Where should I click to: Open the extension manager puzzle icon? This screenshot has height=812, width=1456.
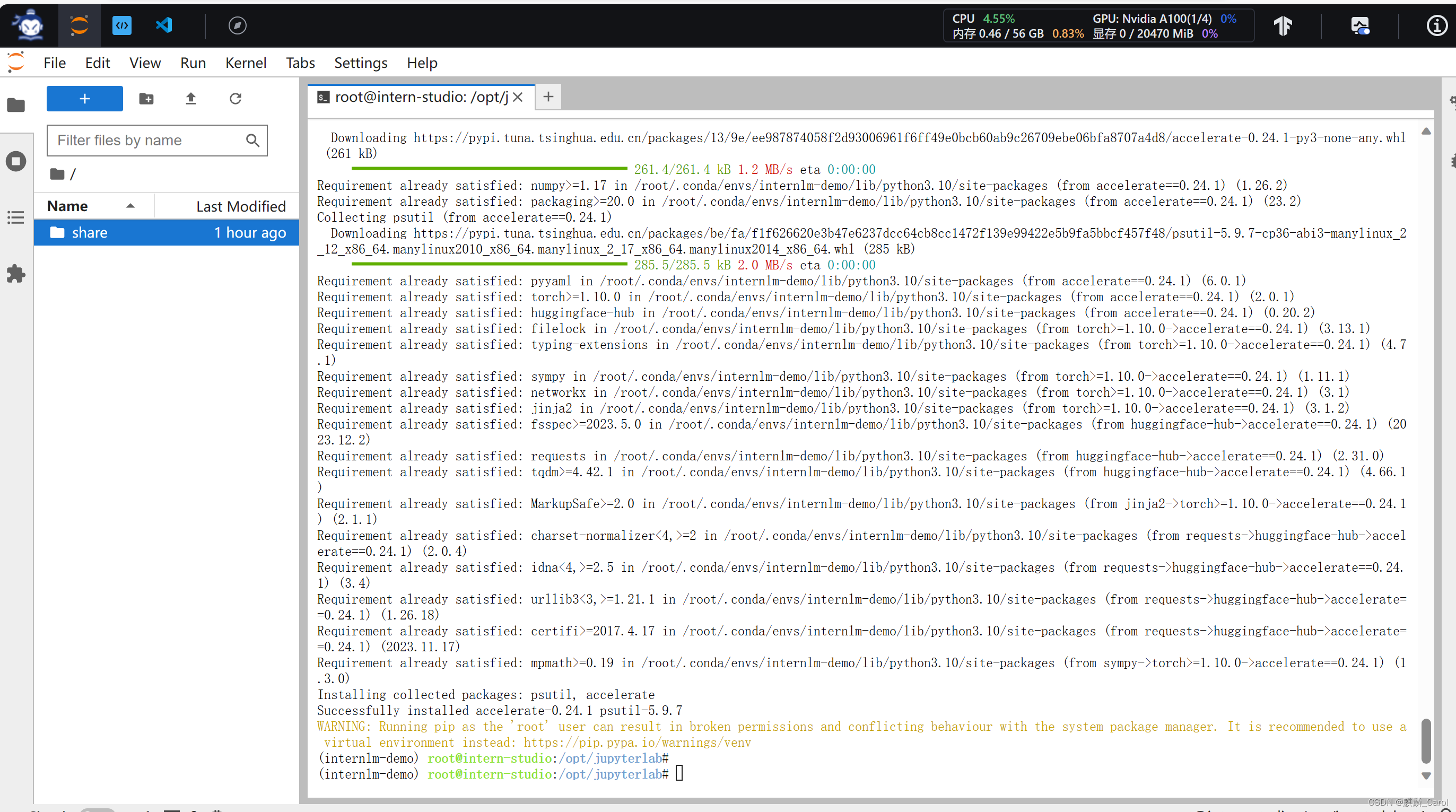16,274
